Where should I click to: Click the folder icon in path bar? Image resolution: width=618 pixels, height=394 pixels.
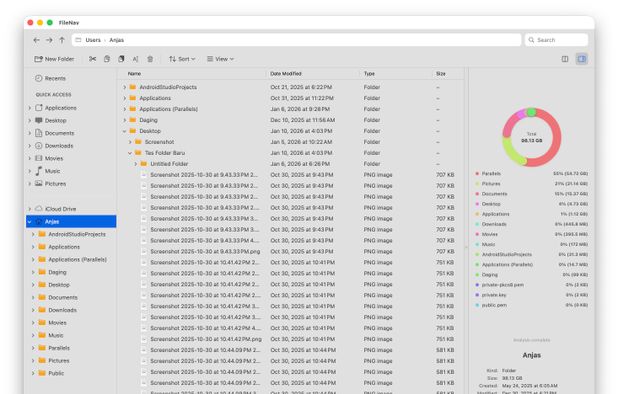[78, 40]
